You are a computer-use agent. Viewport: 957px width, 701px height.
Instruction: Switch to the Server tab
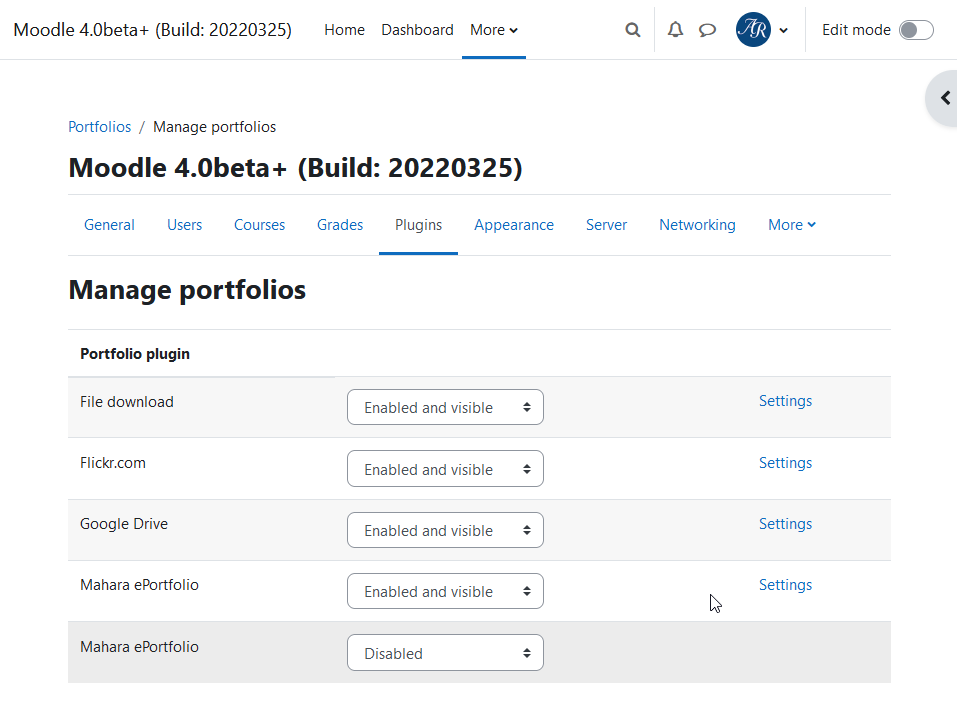pyautogui.click(x=606, y=225)
